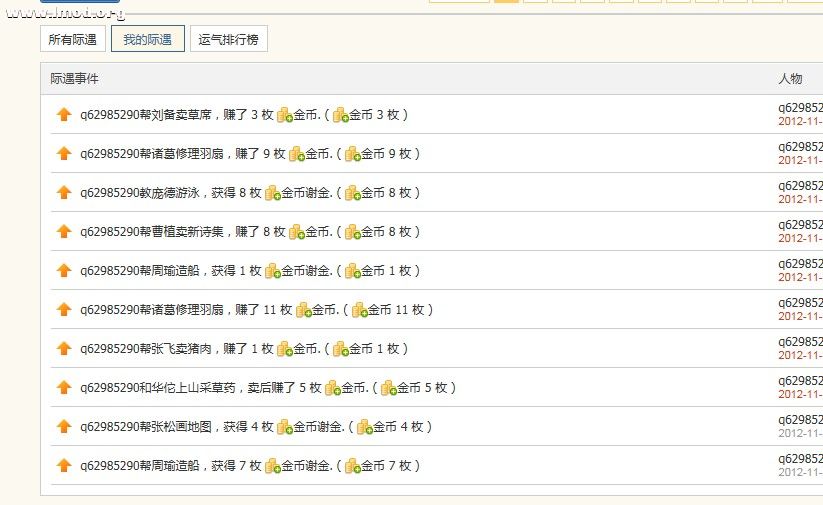Click the up arrow on the 修理羽扇 赚了 11 枚 row
This screenshot has width=823, height=505.
pos(64,310)
